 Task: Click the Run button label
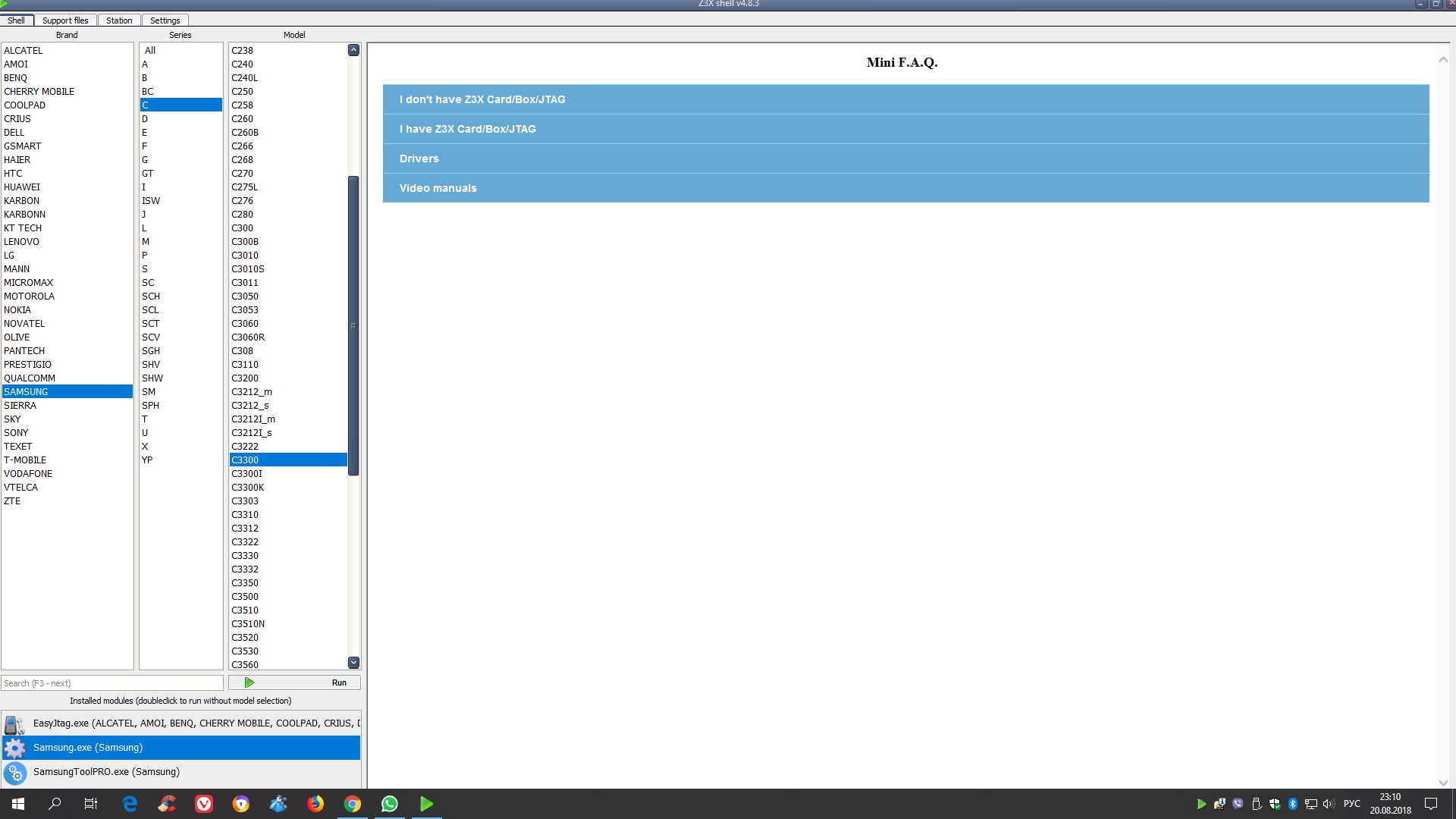[339, 682]
